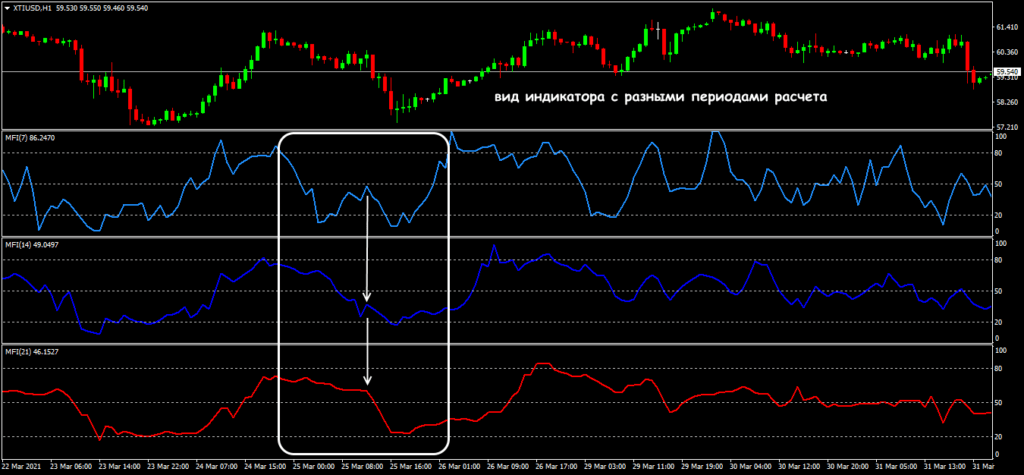The width and height of the screenshot is (1024, 475).
Task: Click the horizontal current price line
Action: (500, 72)
